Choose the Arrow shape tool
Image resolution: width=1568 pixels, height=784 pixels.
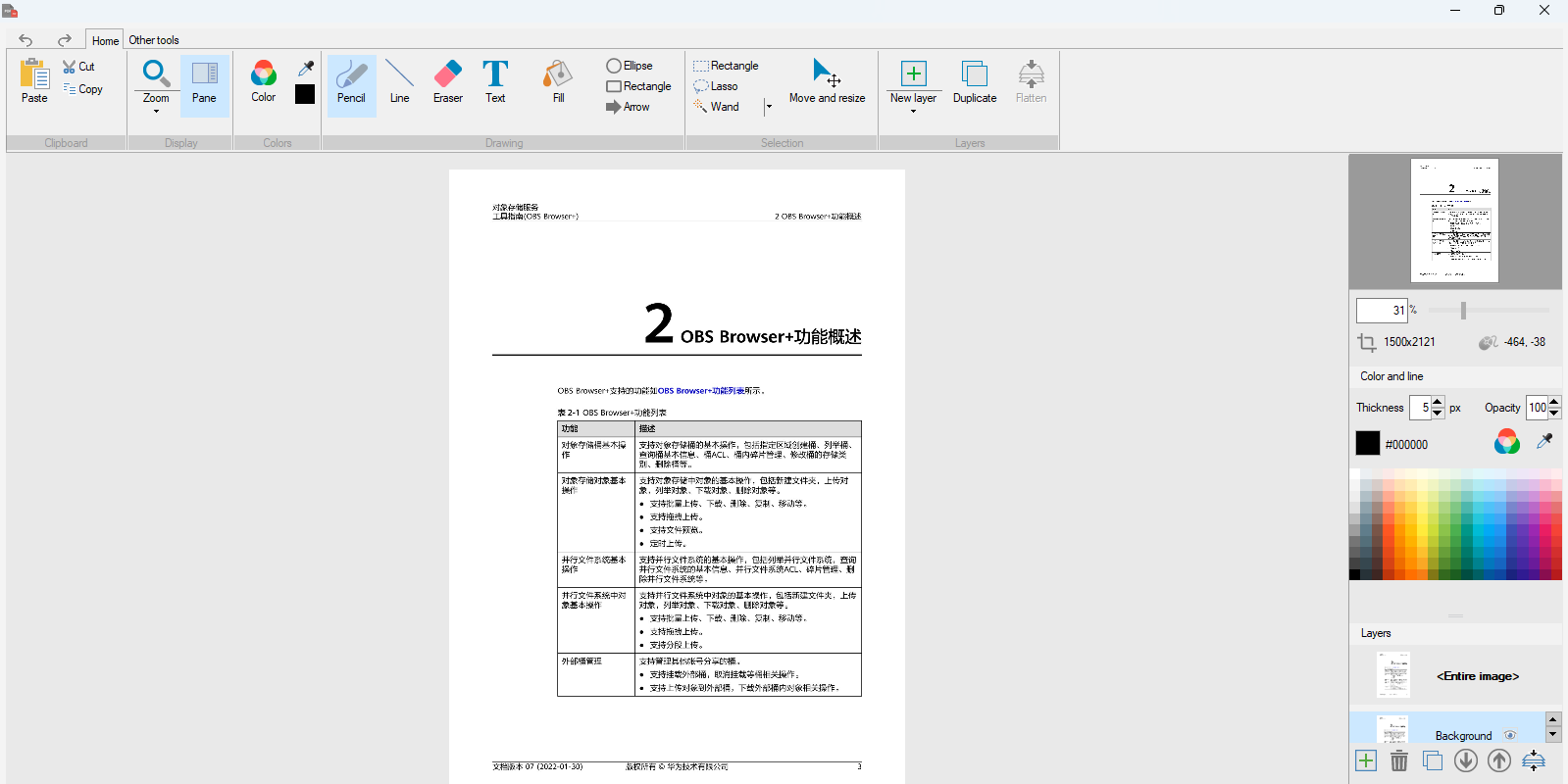pyautogui.click(x=628, y=107)
